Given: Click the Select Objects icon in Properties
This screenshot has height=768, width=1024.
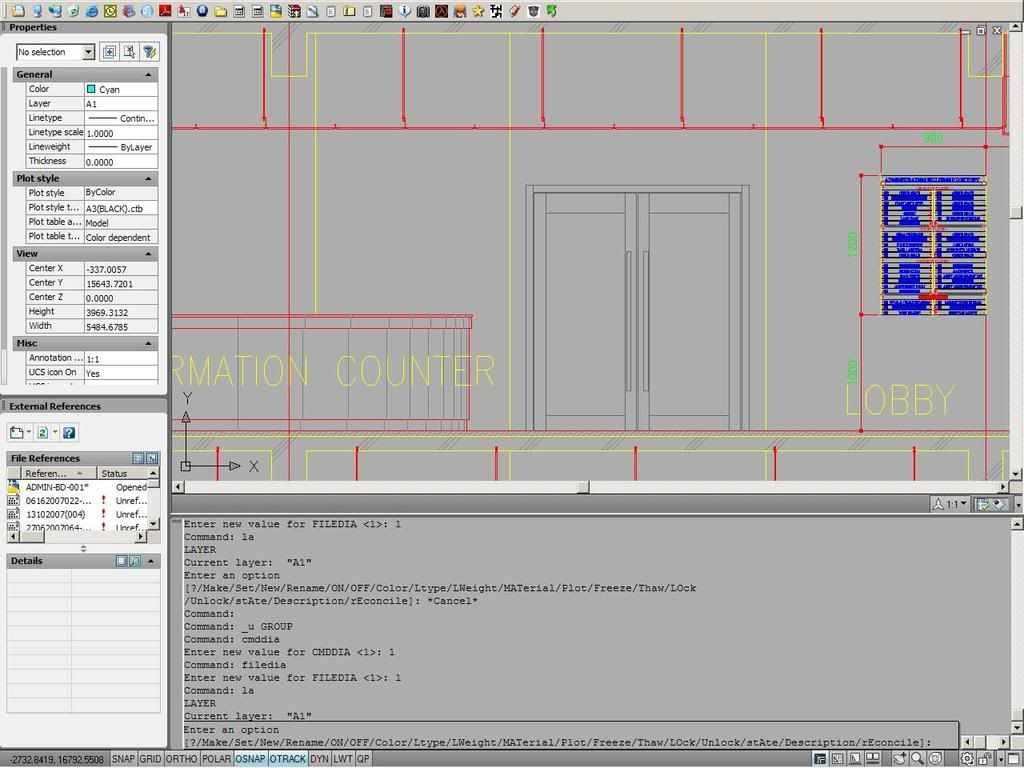Looking at the screenshot, I should click(129, 52).
